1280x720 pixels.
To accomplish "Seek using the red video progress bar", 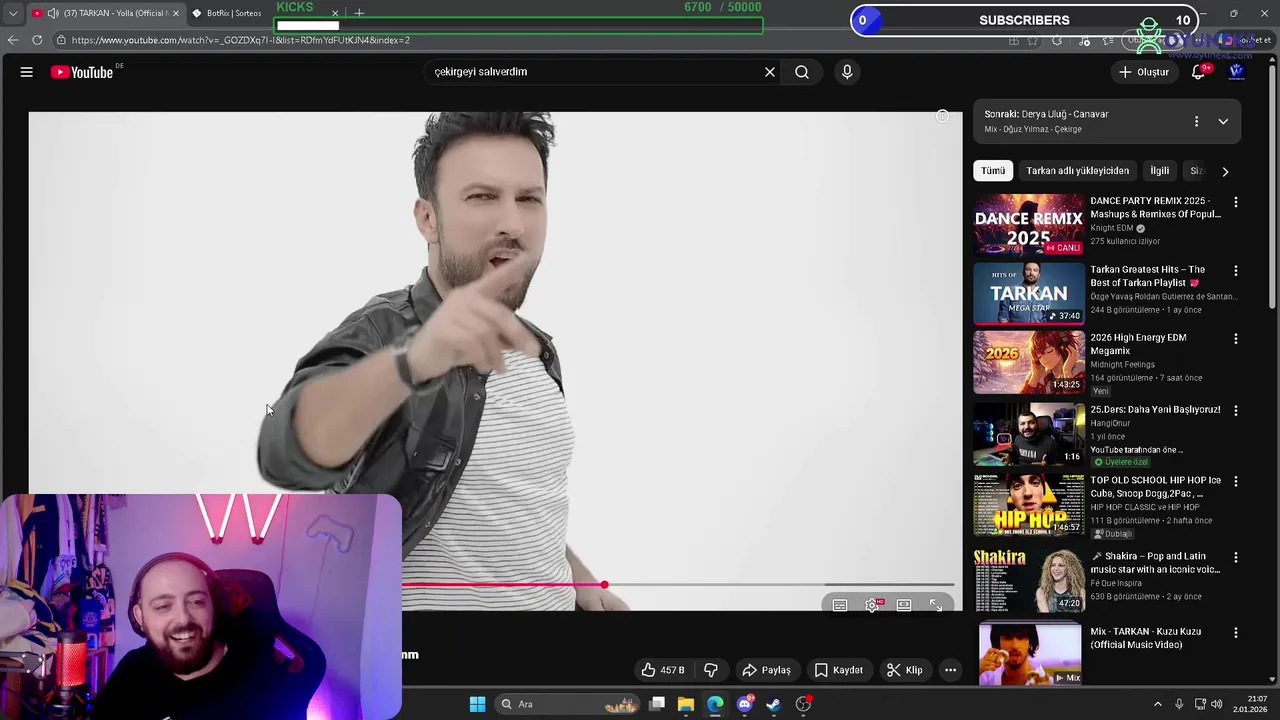I will click(x=678, y=585).
